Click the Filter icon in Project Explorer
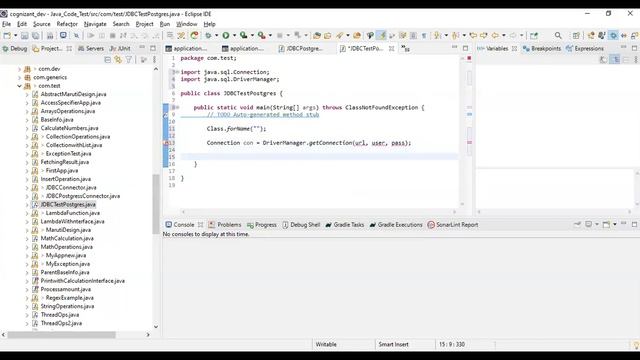Screen dimensions: 640x360 [129, 60]
